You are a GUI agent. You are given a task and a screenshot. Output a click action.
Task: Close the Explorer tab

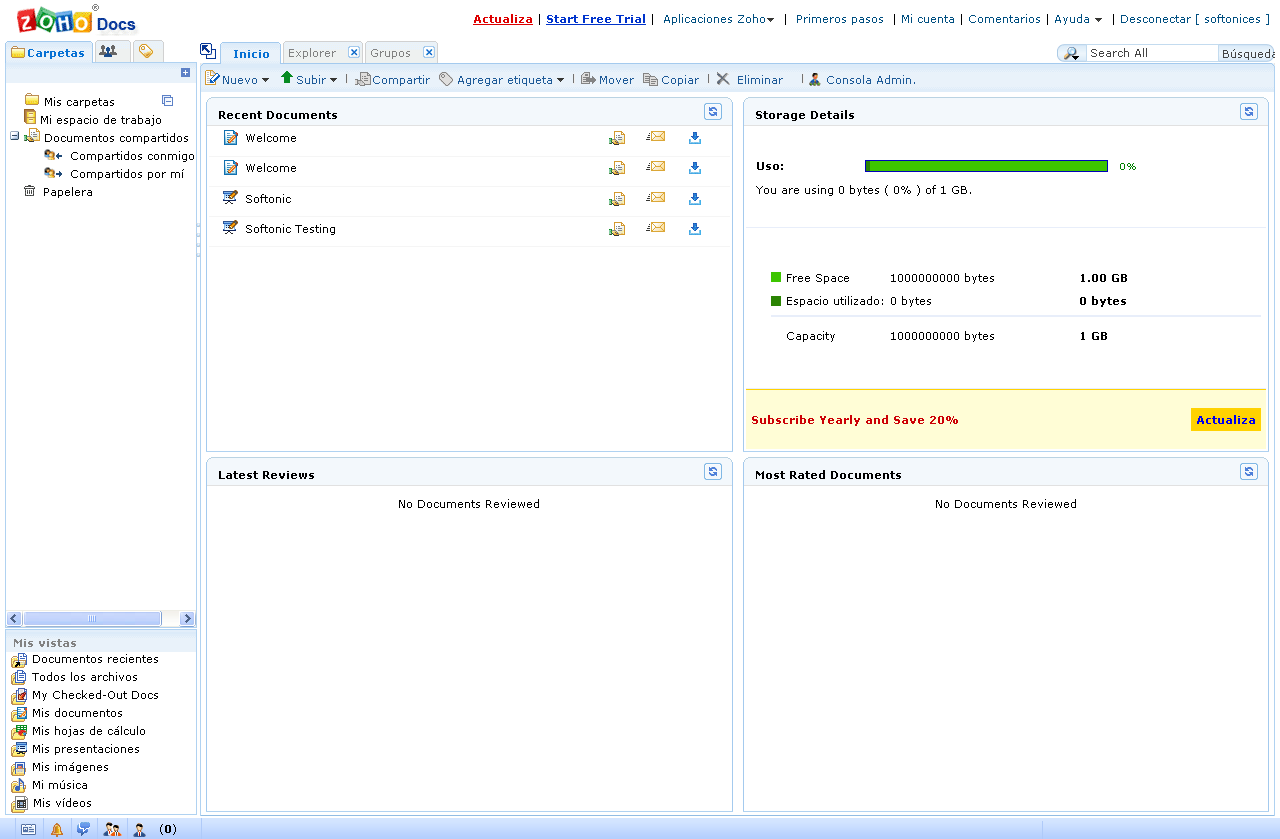click(x=354, y=52)
